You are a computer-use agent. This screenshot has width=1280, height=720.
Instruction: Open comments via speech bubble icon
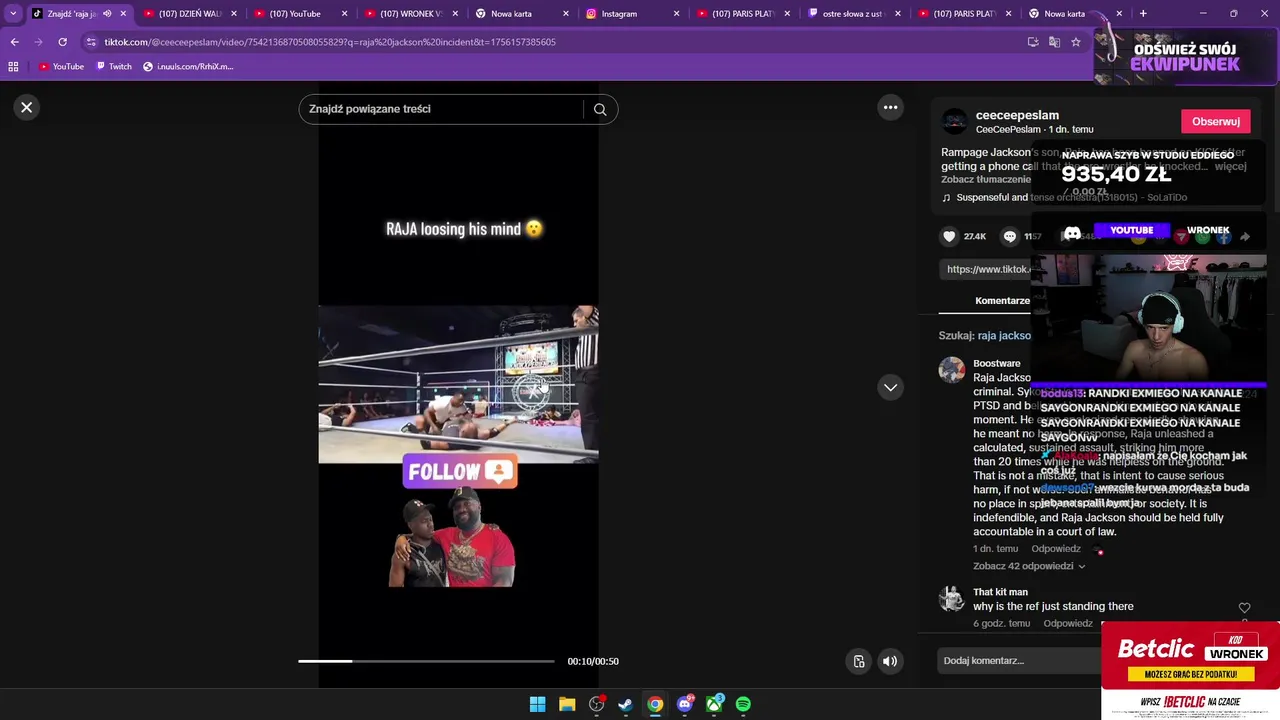pyautogui.click(x=1010, y=236)
